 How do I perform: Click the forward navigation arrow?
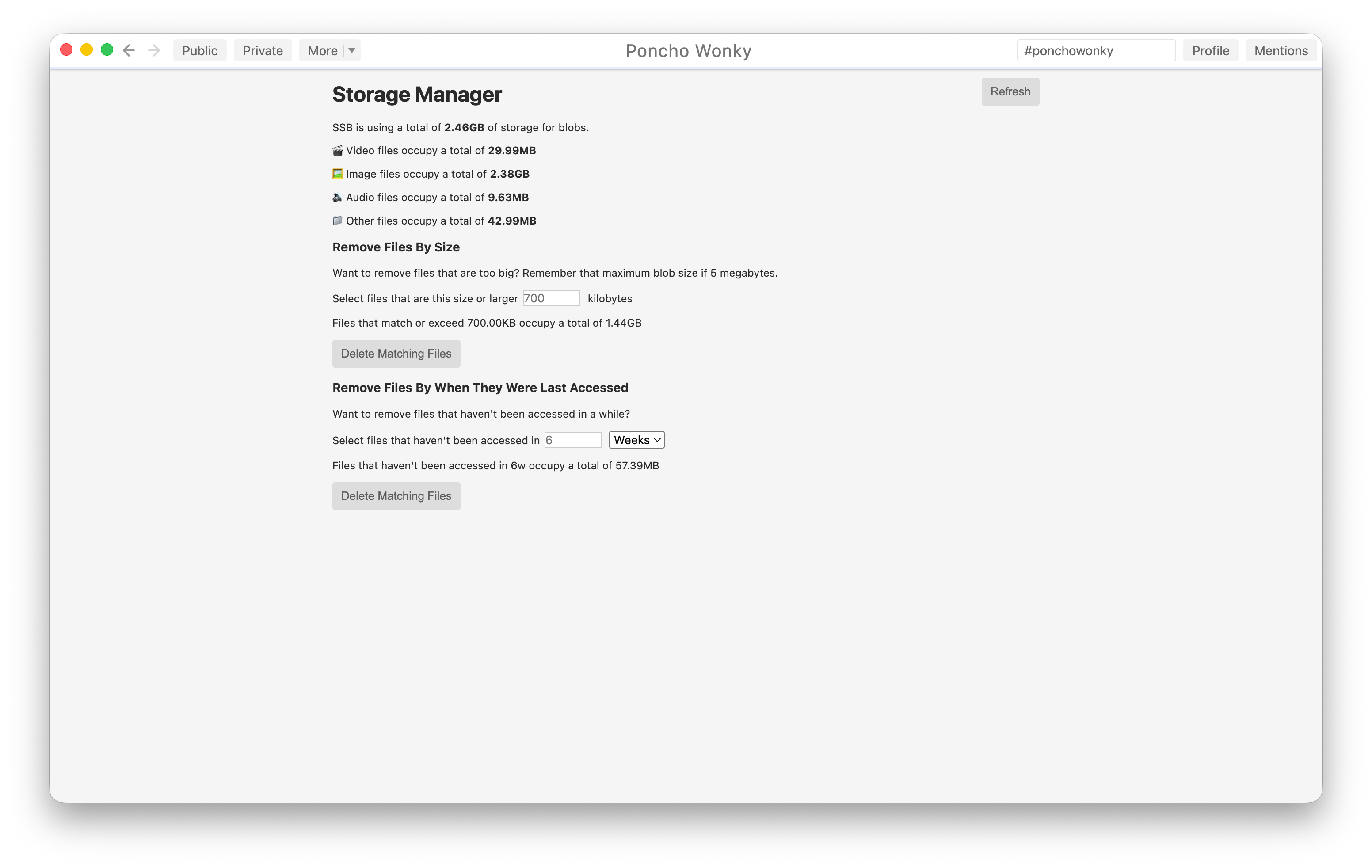pos(154,51)
